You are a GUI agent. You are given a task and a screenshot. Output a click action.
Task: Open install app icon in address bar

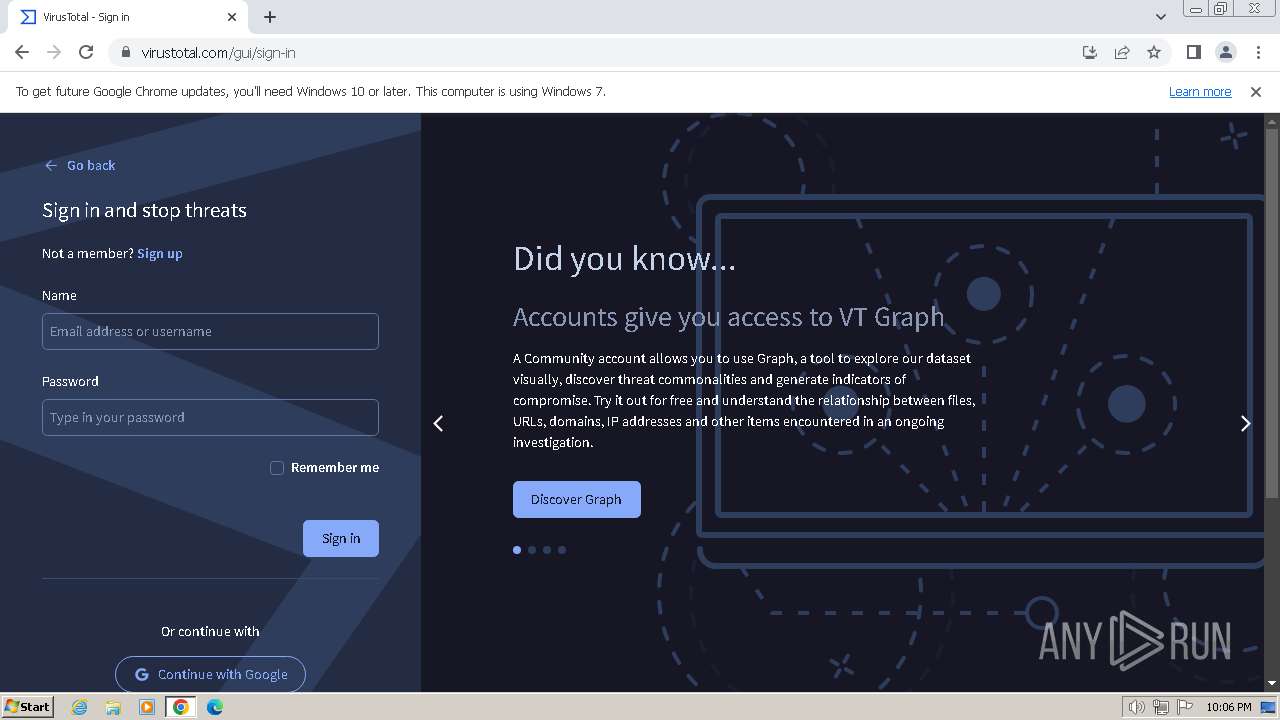tap(1090, 52)
